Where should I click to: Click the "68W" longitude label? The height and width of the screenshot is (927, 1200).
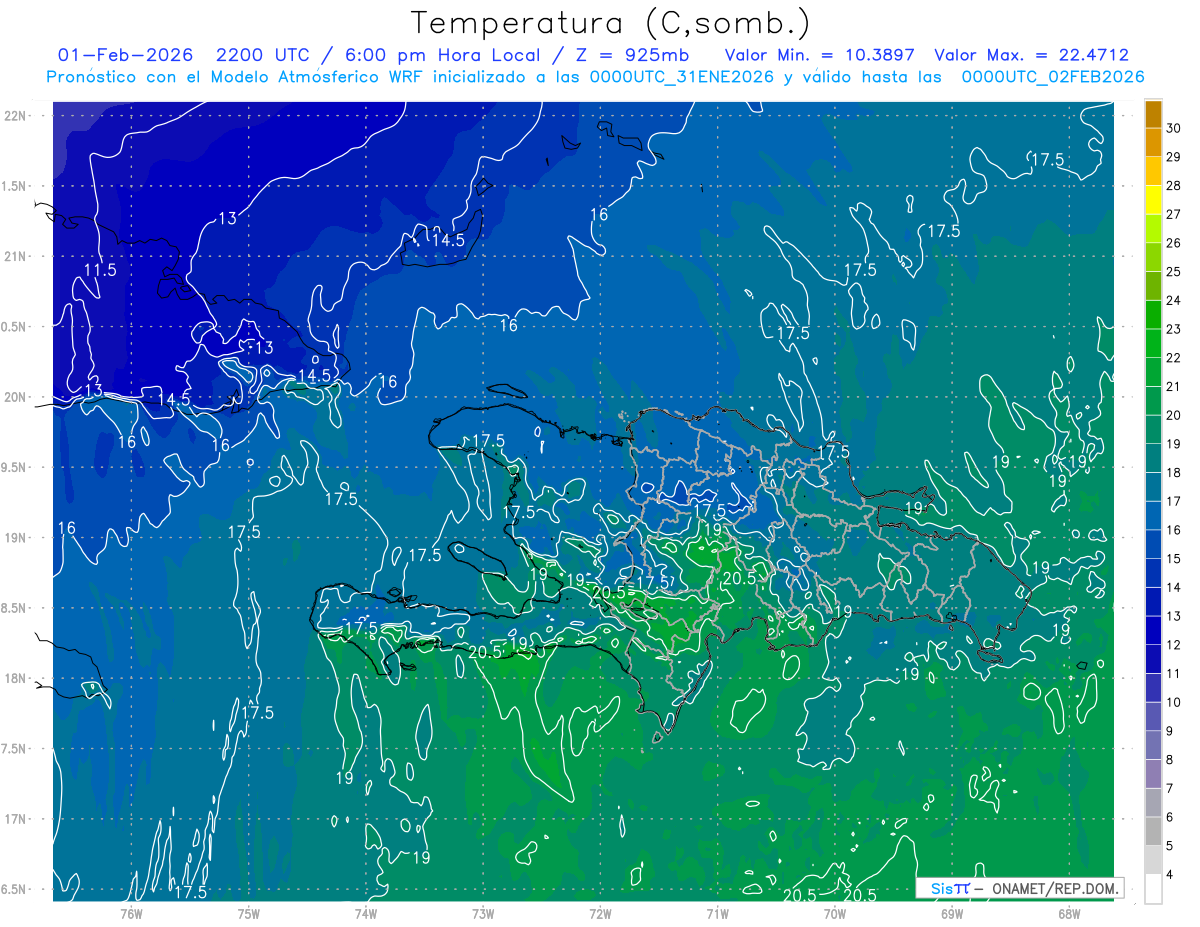[1069, 913]
